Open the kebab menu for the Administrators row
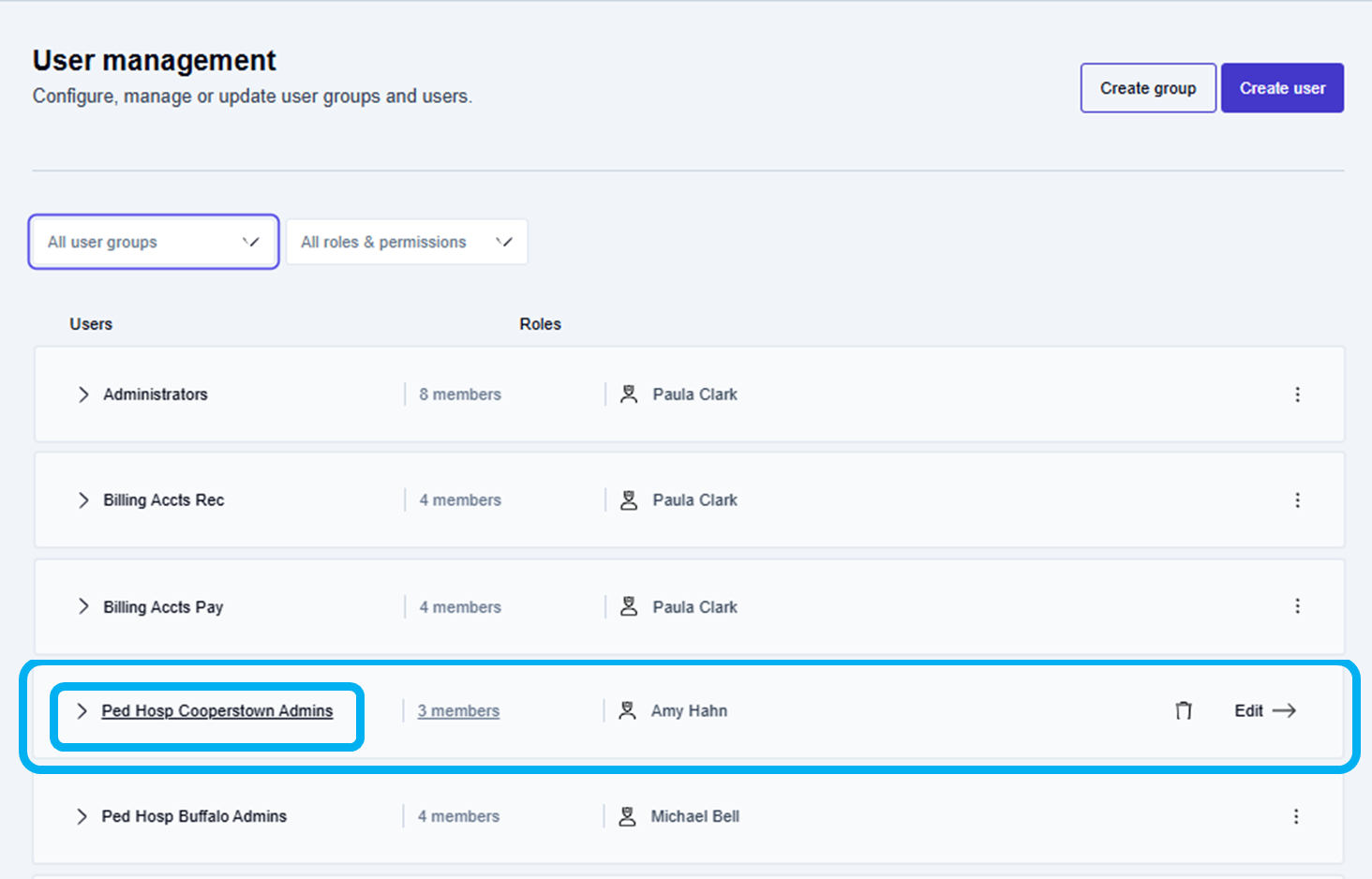 pos(1297,395)
